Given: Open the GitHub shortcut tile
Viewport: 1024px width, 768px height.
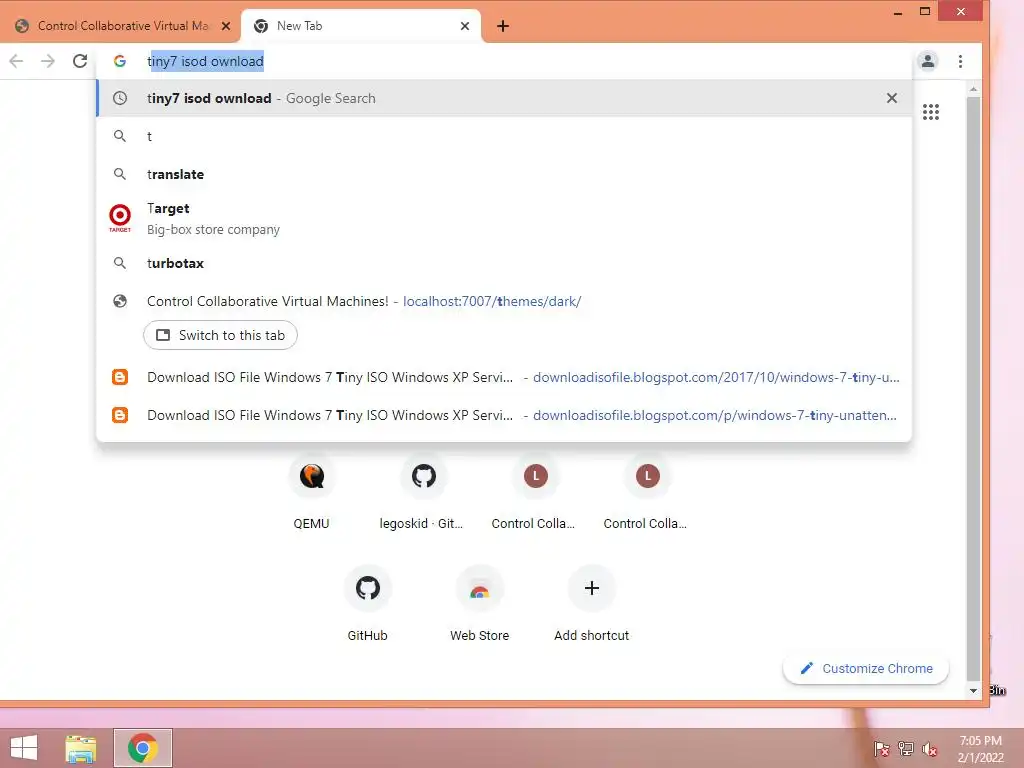Looking at the screenshot, I should pos(368,605).
